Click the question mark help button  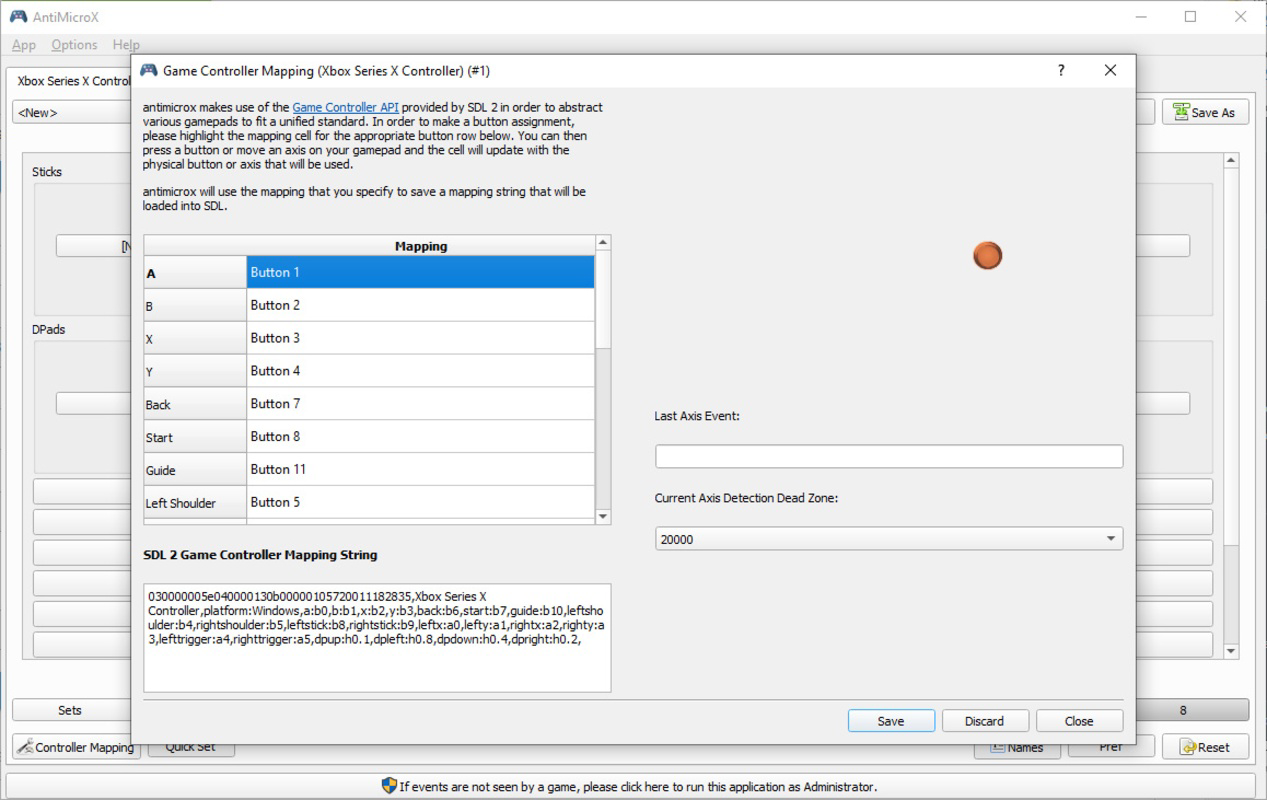click(1061, 70)
